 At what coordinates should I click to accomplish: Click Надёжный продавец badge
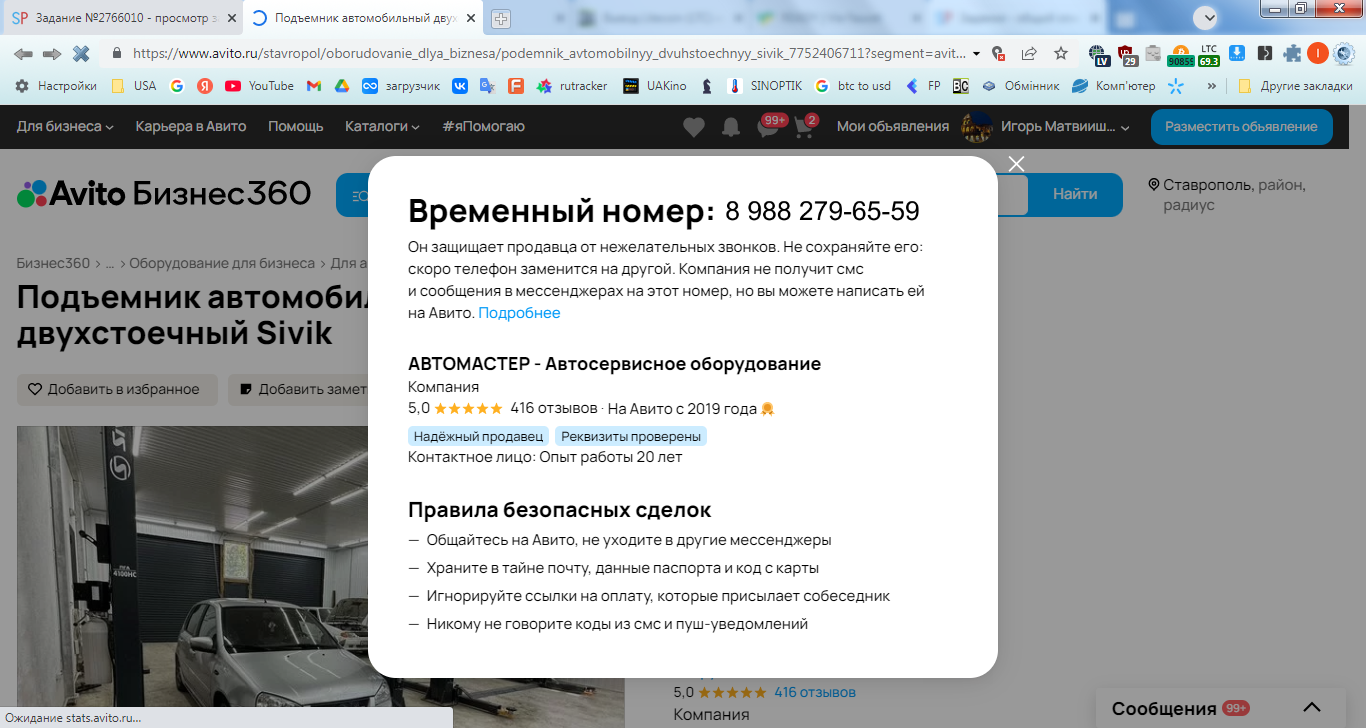pos(478,436)
